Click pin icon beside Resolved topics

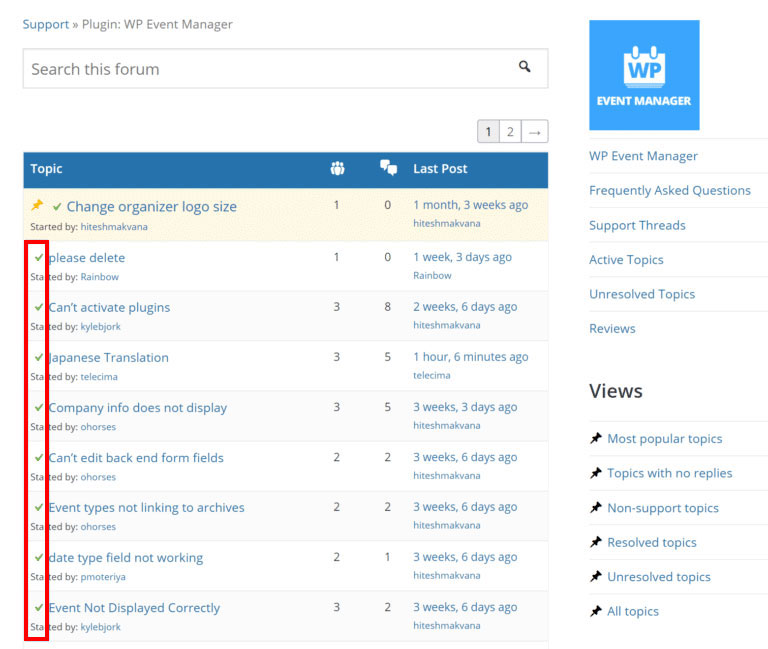coord(596,542)
